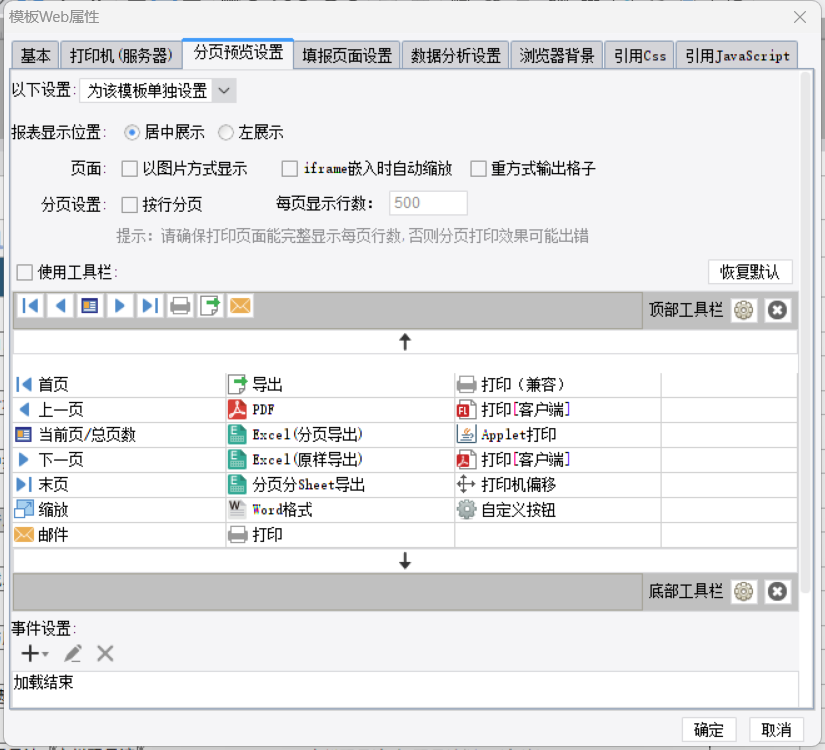Add a new event with plus icon
This screenshot has width=825, height=750.
30,654
